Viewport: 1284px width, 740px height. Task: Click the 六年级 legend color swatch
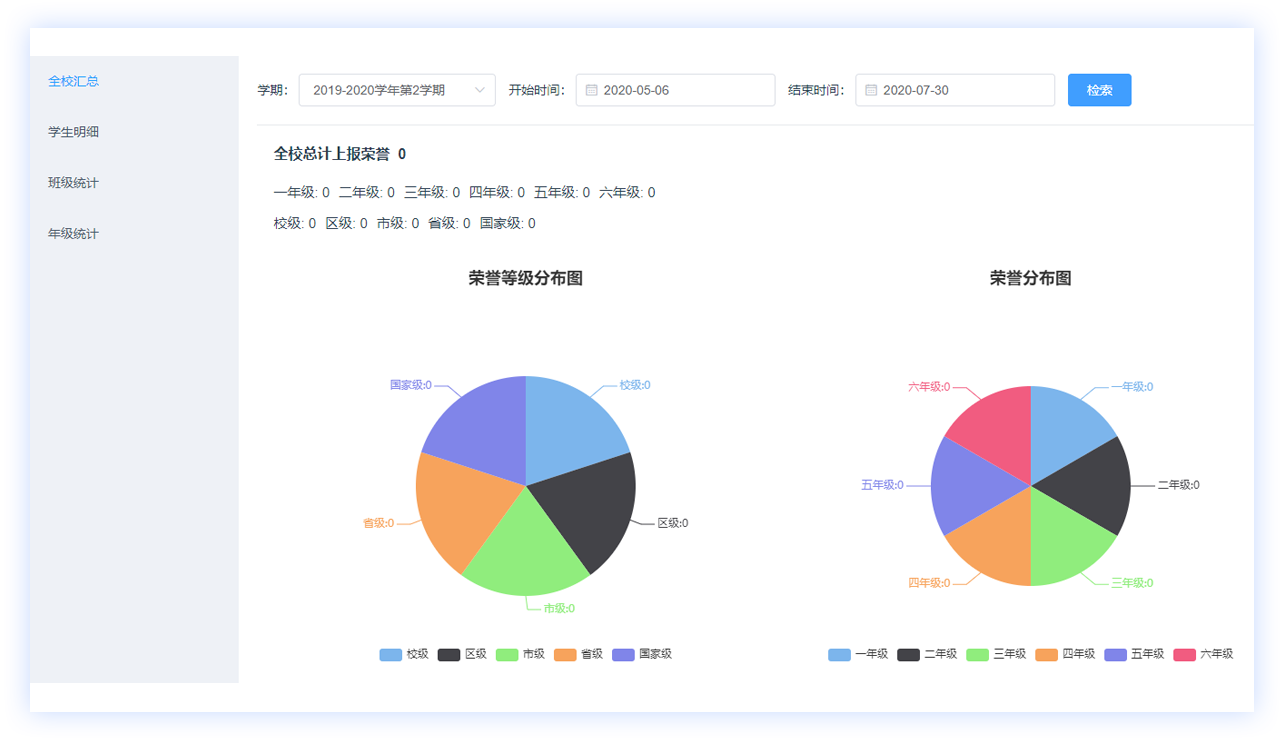point(1184,654)
